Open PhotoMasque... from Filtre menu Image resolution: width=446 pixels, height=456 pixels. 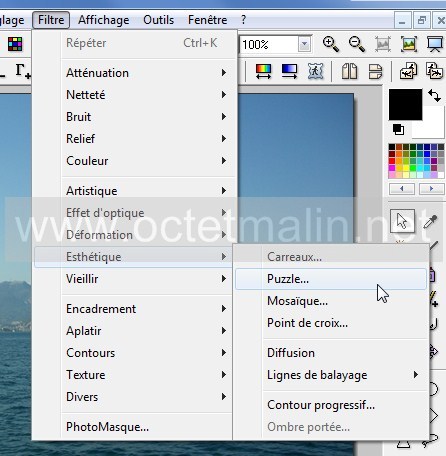click(107, 427)
